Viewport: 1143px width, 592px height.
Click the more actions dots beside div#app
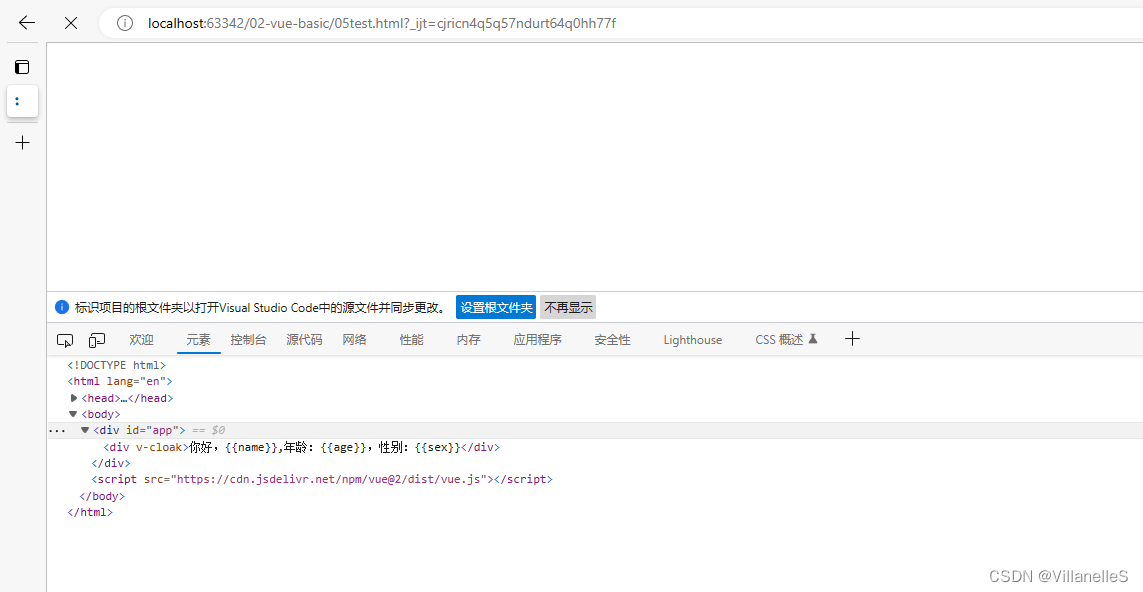pos(57,430)
